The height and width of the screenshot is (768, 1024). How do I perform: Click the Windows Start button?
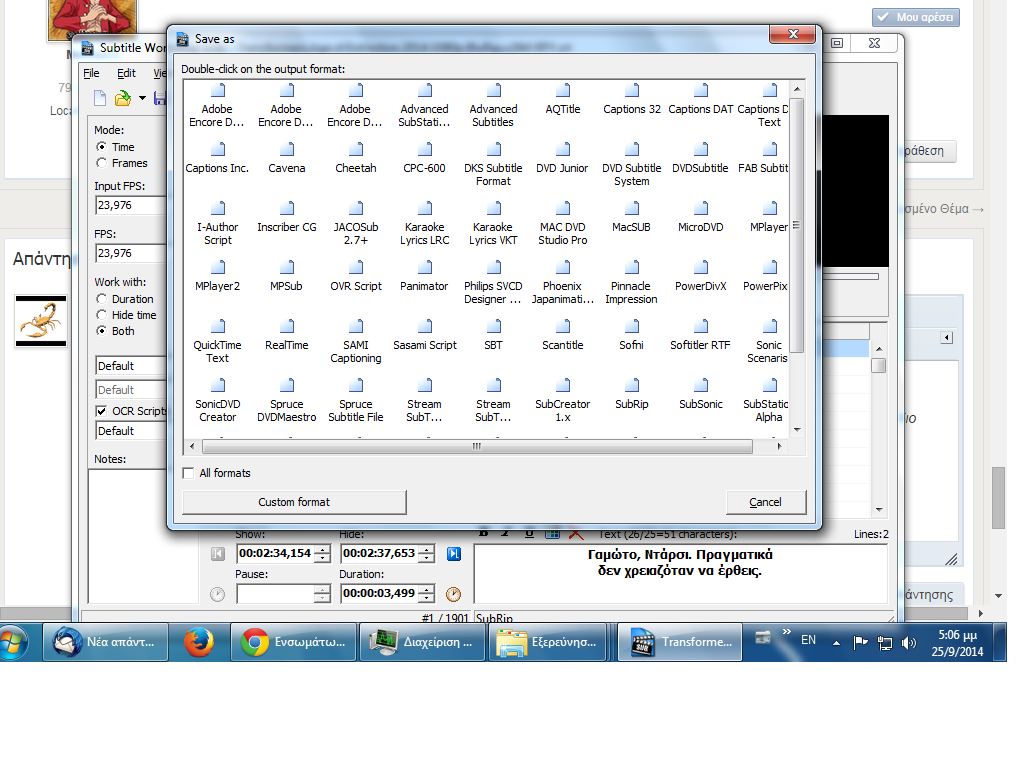tap(14, 643)
